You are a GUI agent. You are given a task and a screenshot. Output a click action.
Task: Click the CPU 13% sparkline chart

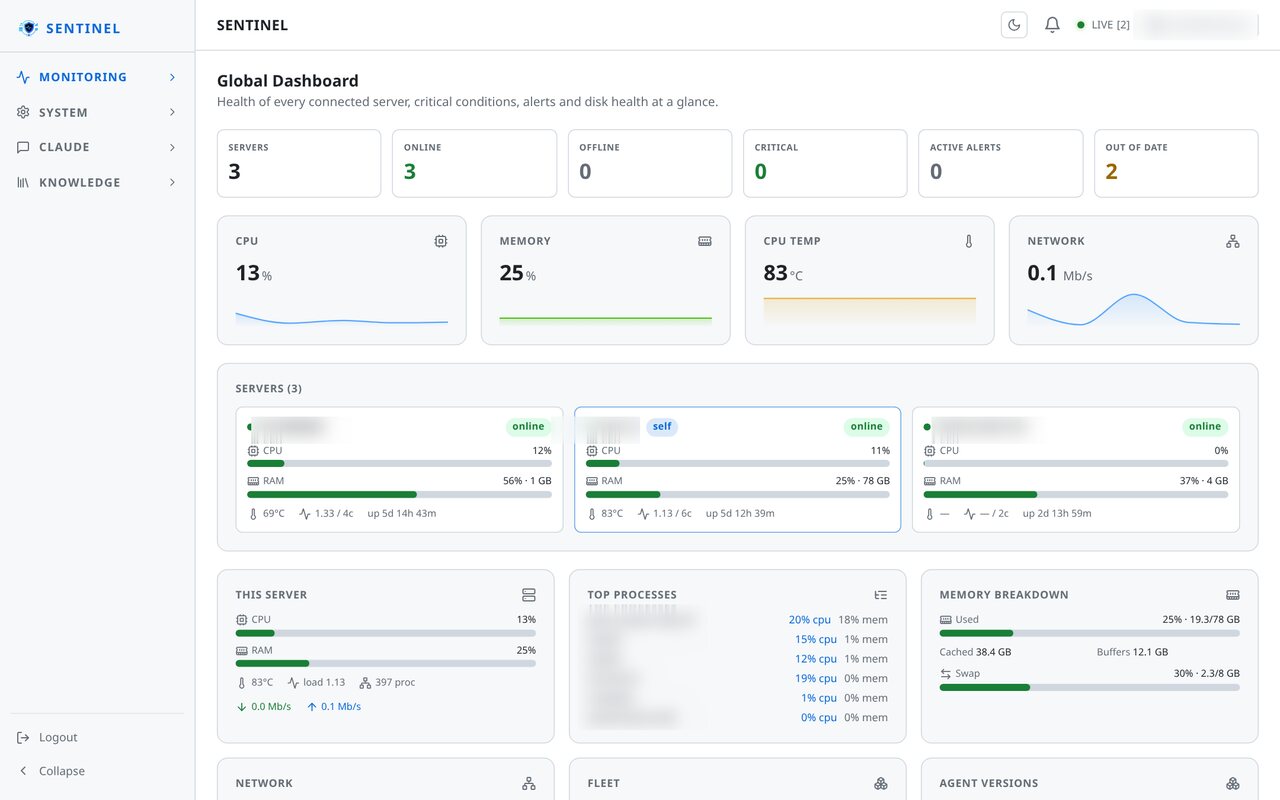(x=342, y=318)
